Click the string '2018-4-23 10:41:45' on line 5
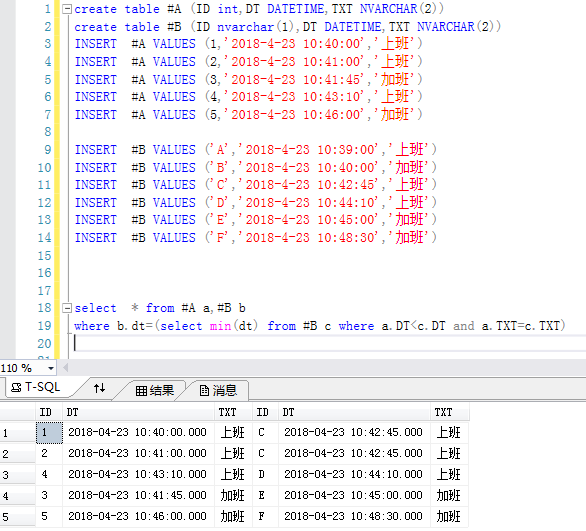The height and width of the screenshot is (531, 586). coord(294,80)
